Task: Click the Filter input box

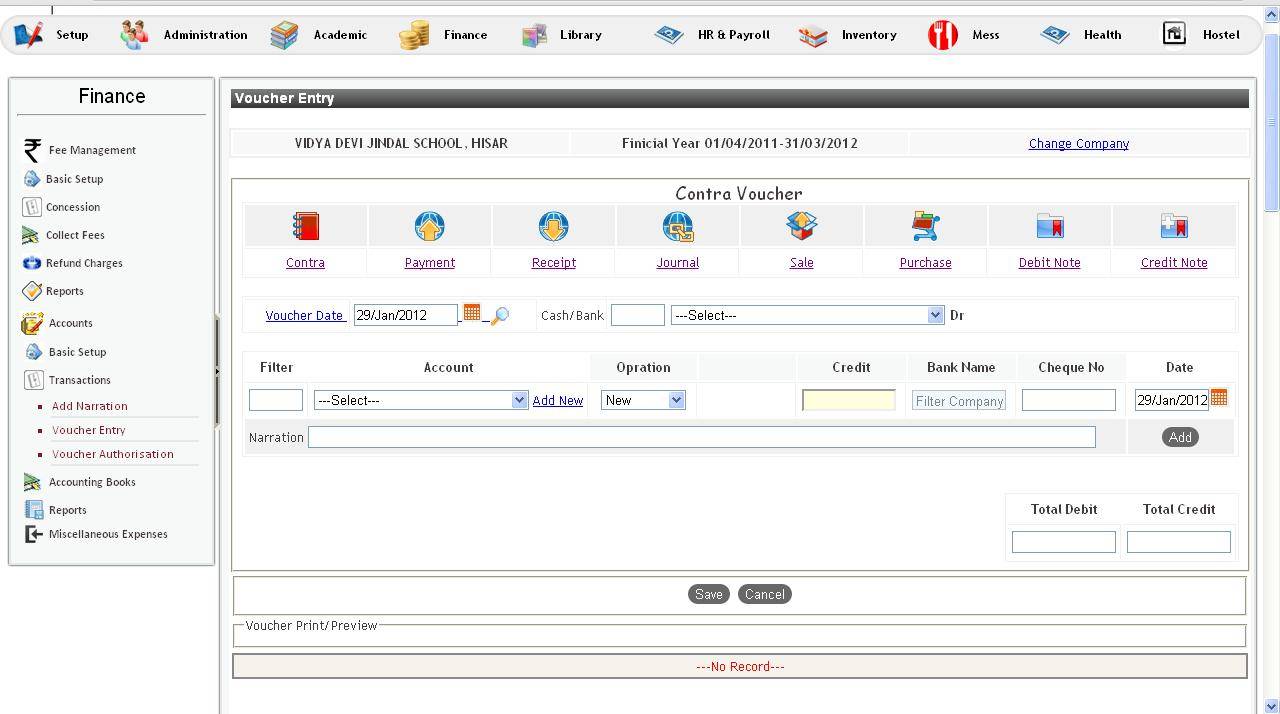Action: point(276,400)
